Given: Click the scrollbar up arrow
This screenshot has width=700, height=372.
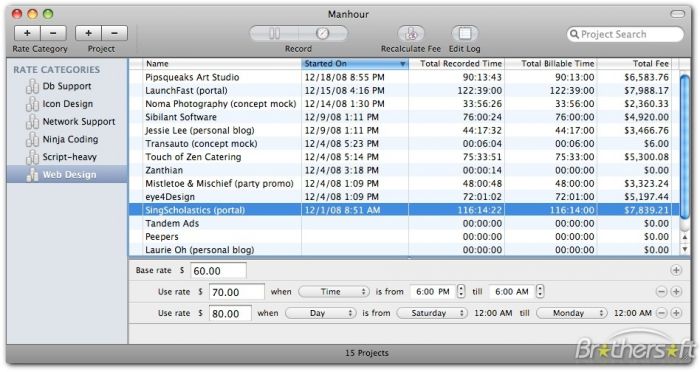Looking at the screenshot, I should (x=685, y=238).
